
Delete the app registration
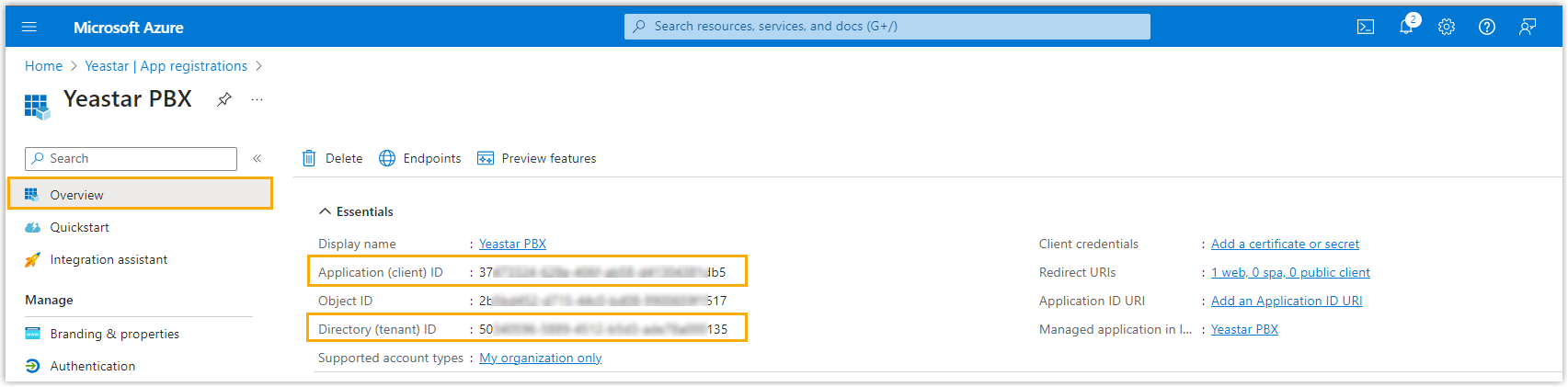(333, 158)
